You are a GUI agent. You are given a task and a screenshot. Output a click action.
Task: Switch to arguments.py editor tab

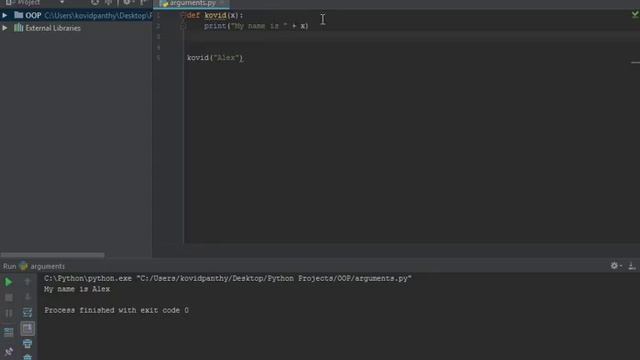tap(191, 3)
